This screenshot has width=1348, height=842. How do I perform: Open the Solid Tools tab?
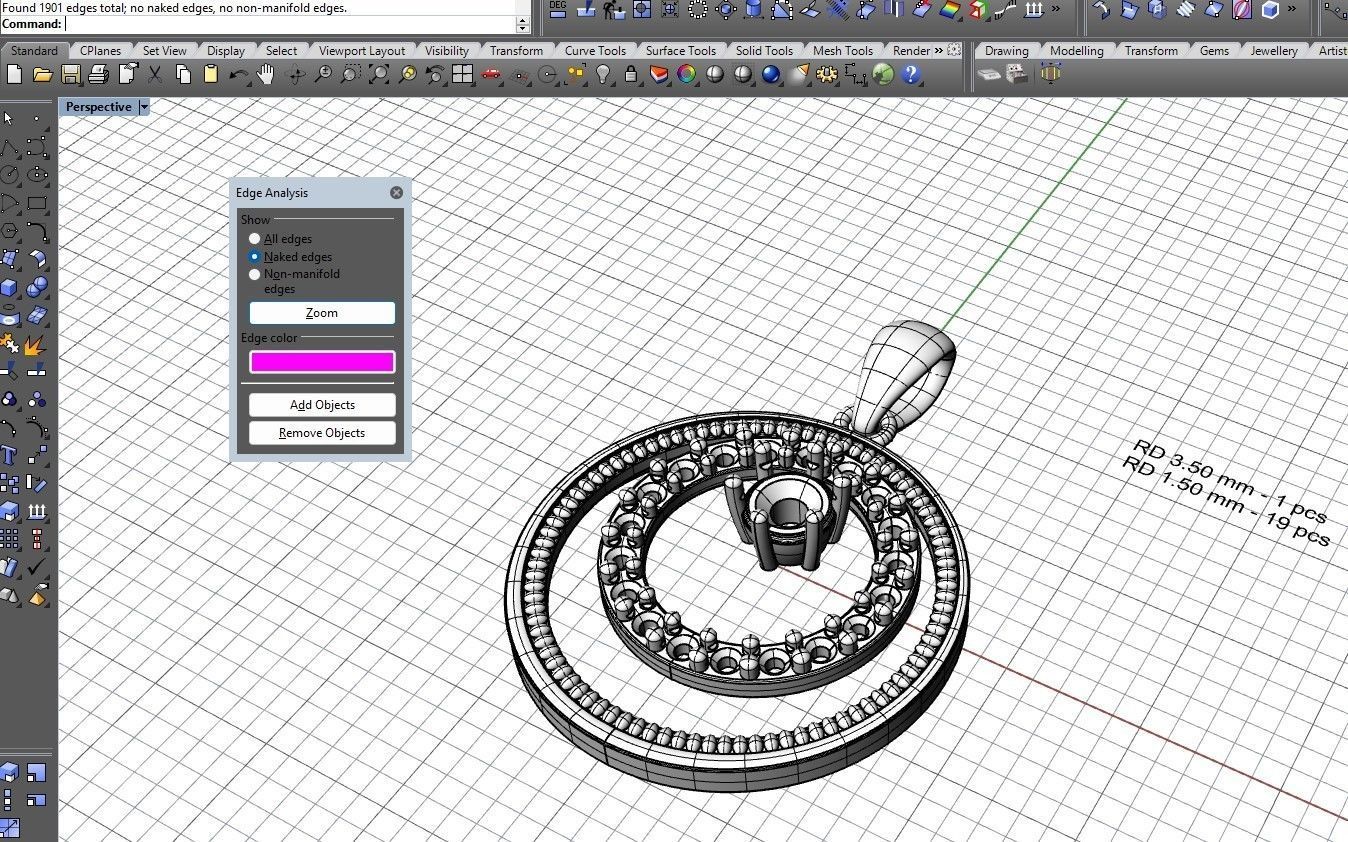coord(764,50)
